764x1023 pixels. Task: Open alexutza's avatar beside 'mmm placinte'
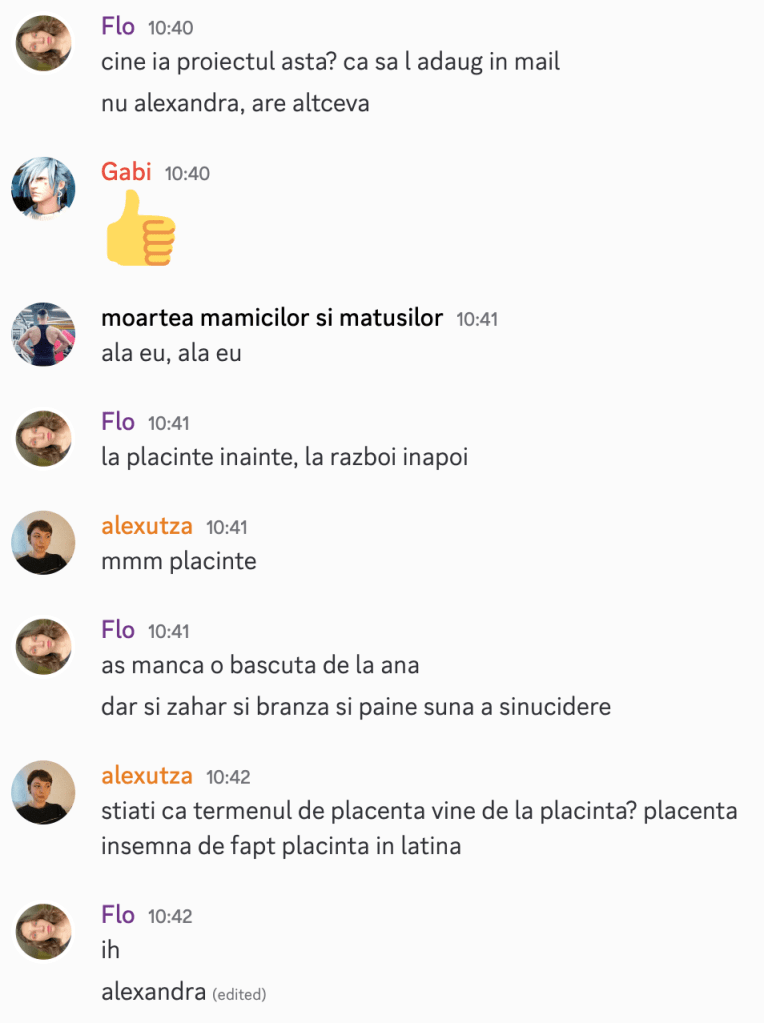[x=43, y=543]
